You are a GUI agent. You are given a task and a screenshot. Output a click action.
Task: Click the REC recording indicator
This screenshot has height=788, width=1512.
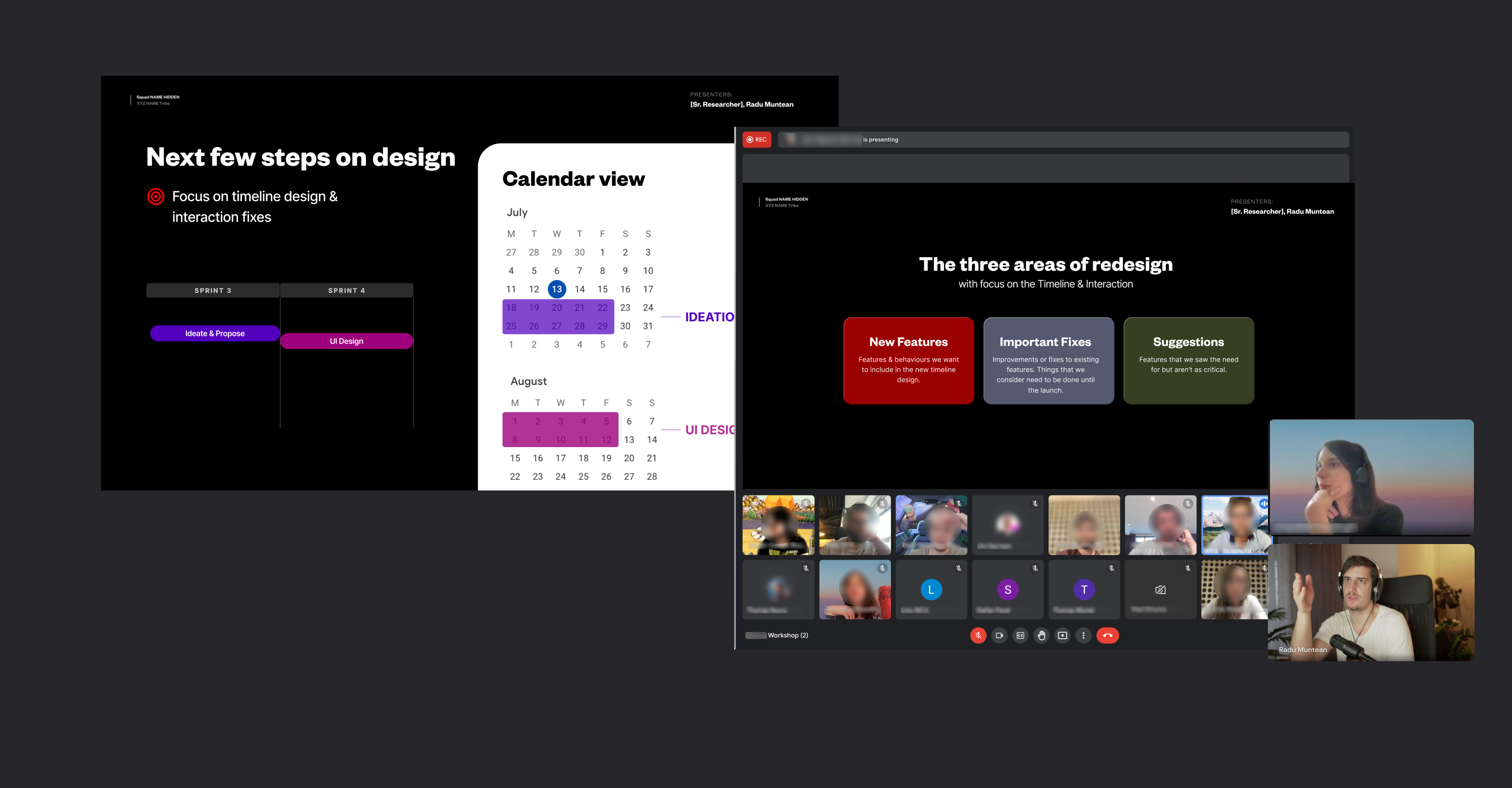[x=757, y=139]
